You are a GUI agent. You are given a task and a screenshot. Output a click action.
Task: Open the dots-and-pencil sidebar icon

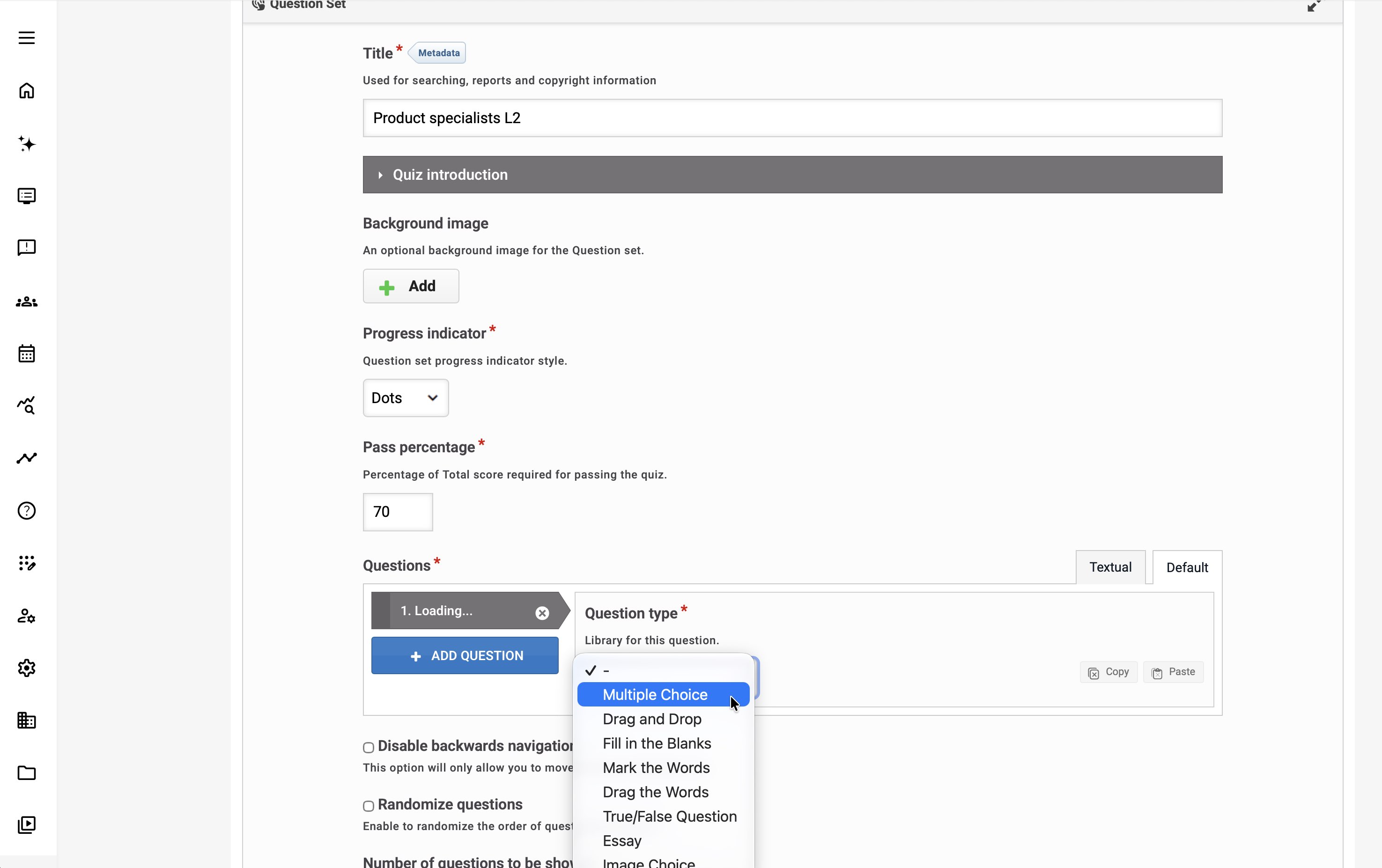click(x=26, y=563)
